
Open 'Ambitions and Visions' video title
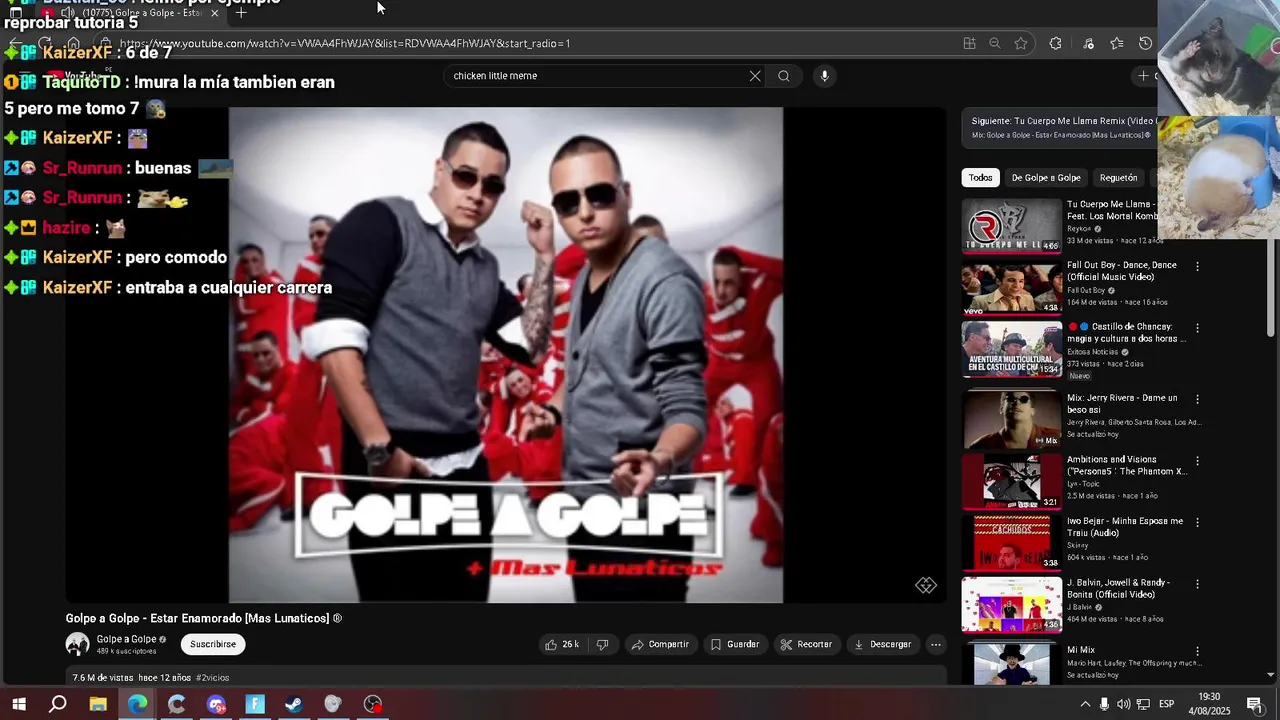[x=1126, y=465]
